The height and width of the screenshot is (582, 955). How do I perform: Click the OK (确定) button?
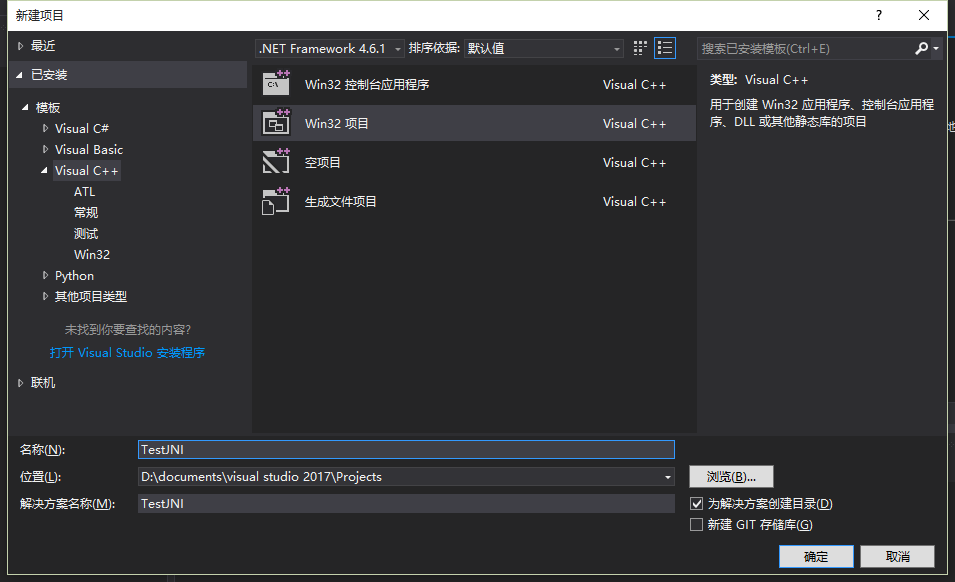(816, 556)
